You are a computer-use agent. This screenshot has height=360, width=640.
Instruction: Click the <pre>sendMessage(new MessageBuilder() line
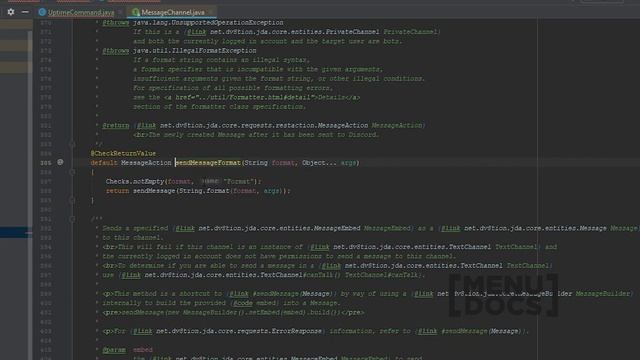233,313
